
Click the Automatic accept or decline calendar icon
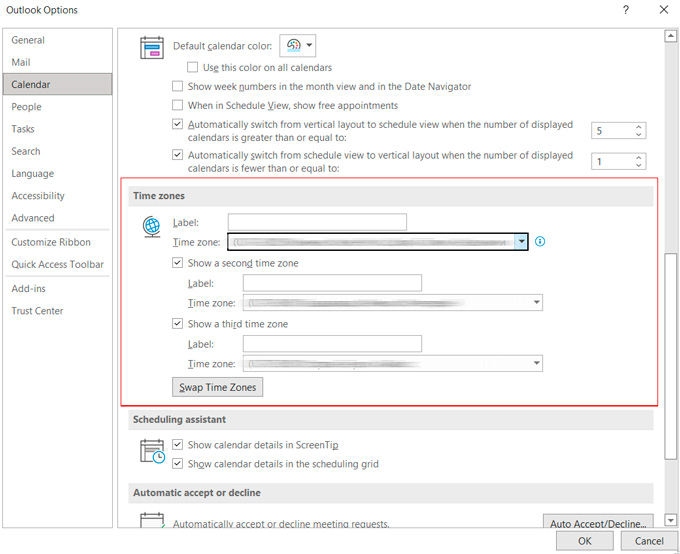[x=152, y=520]
